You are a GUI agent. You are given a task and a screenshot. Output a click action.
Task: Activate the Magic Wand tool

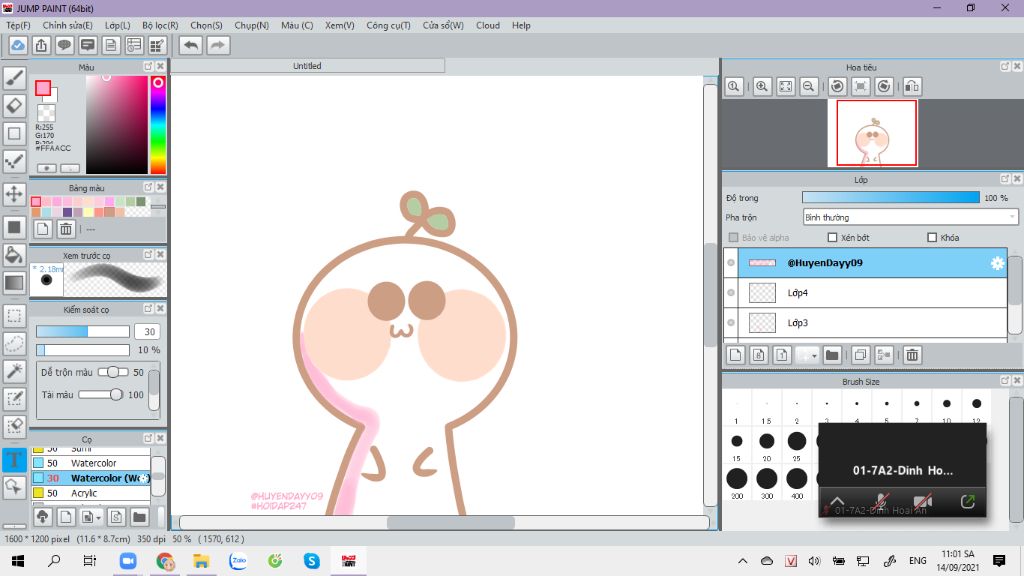(x=14, y=371)
